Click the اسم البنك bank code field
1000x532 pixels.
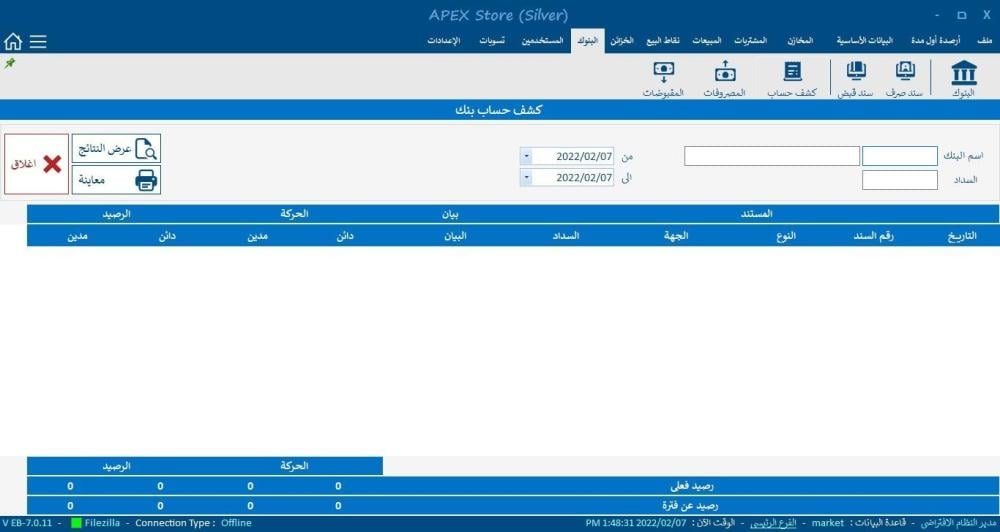point(899,156)
